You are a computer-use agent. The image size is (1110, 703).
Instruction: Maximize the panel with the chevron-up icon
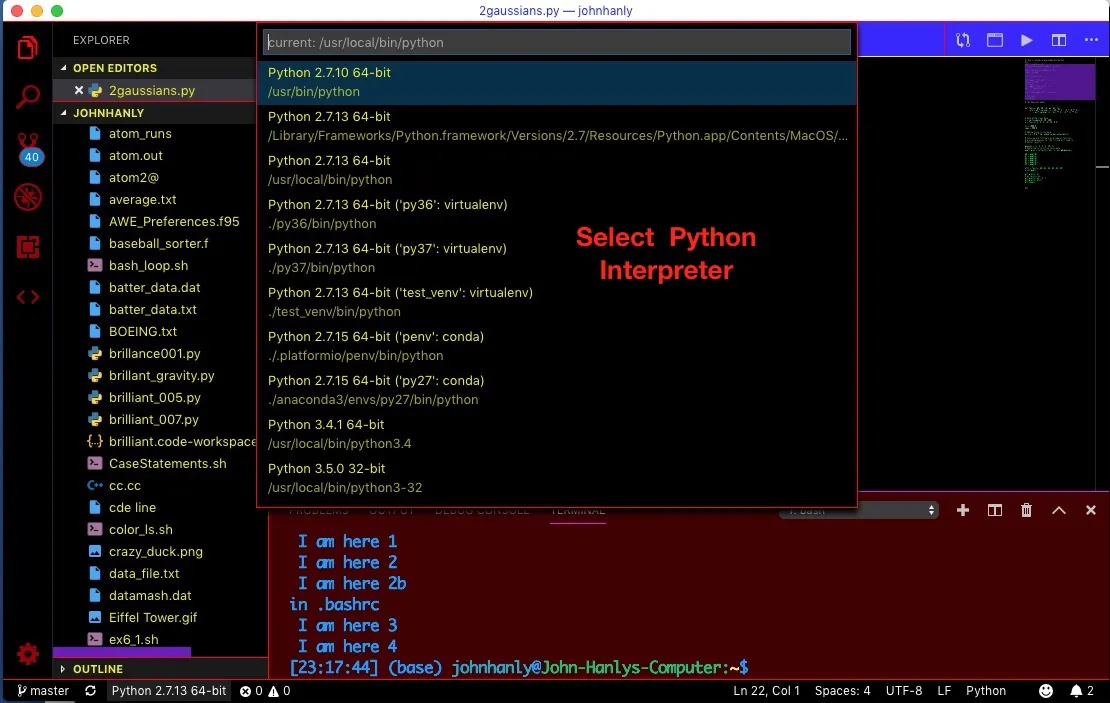click(x=1058, y=510)
